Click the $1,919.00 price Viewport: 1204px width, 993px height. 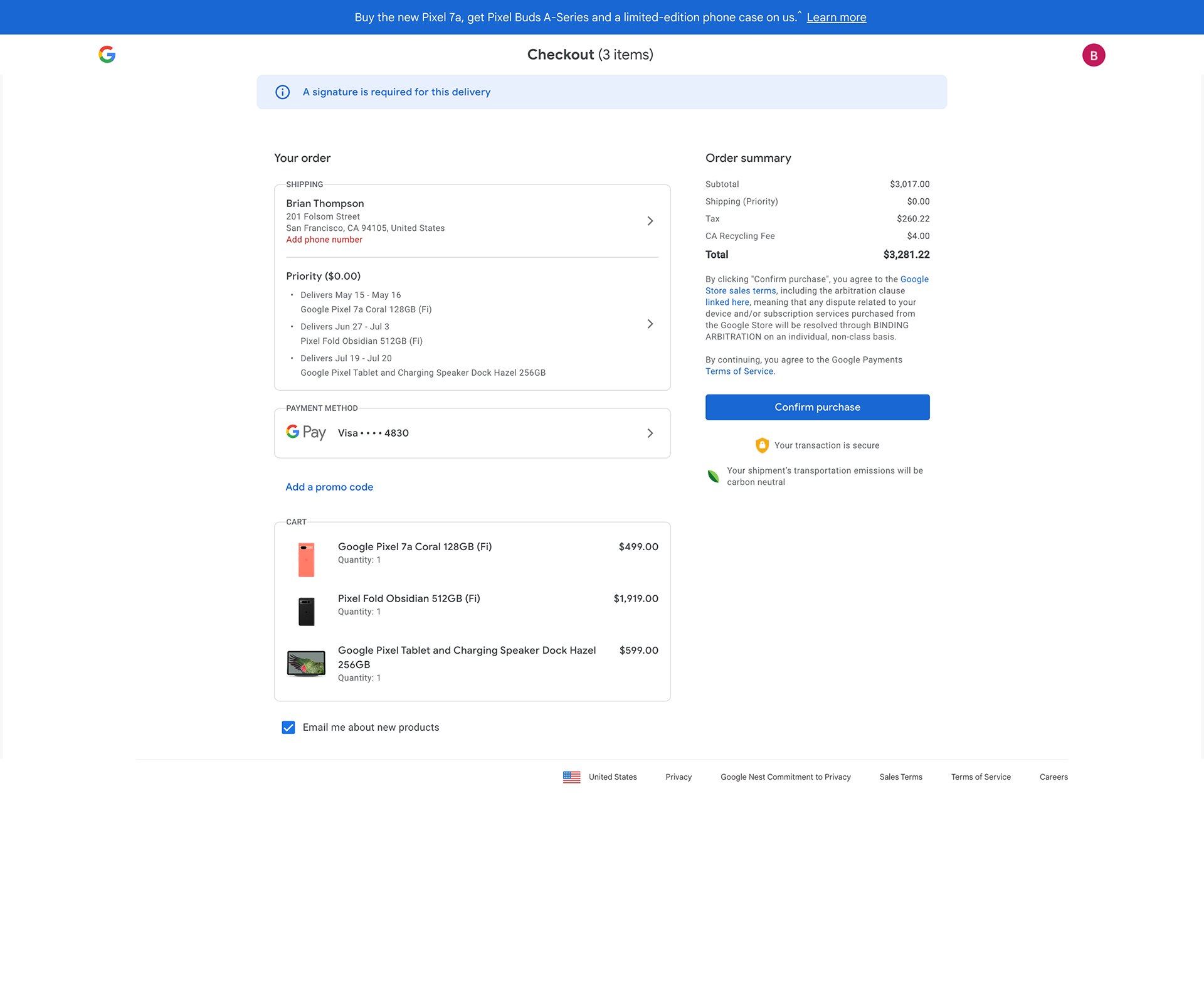(636, 599)
